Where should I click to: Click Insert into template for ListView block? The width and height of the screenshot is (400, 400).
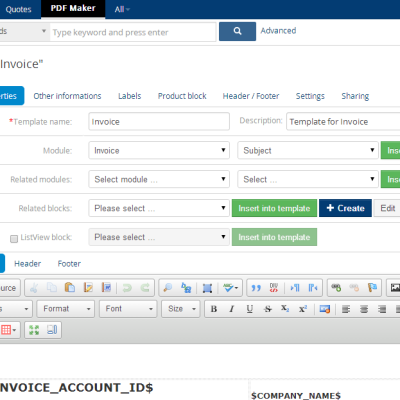[x=274, y=237]
